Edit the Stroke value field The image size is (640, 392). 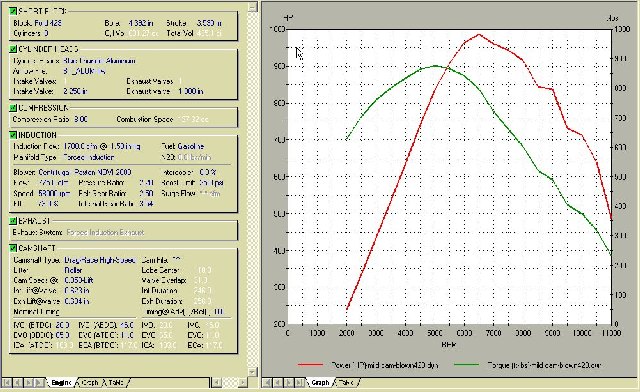click(x=209, y=23)
